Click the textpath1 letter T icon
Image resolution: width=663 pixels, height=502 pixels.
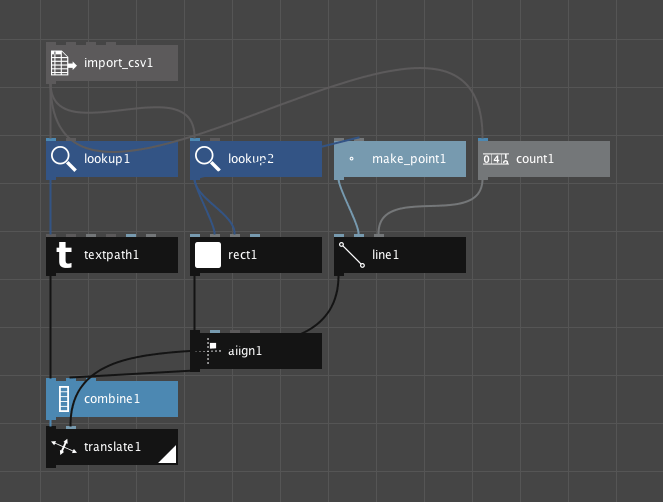[x=64, y=255]
